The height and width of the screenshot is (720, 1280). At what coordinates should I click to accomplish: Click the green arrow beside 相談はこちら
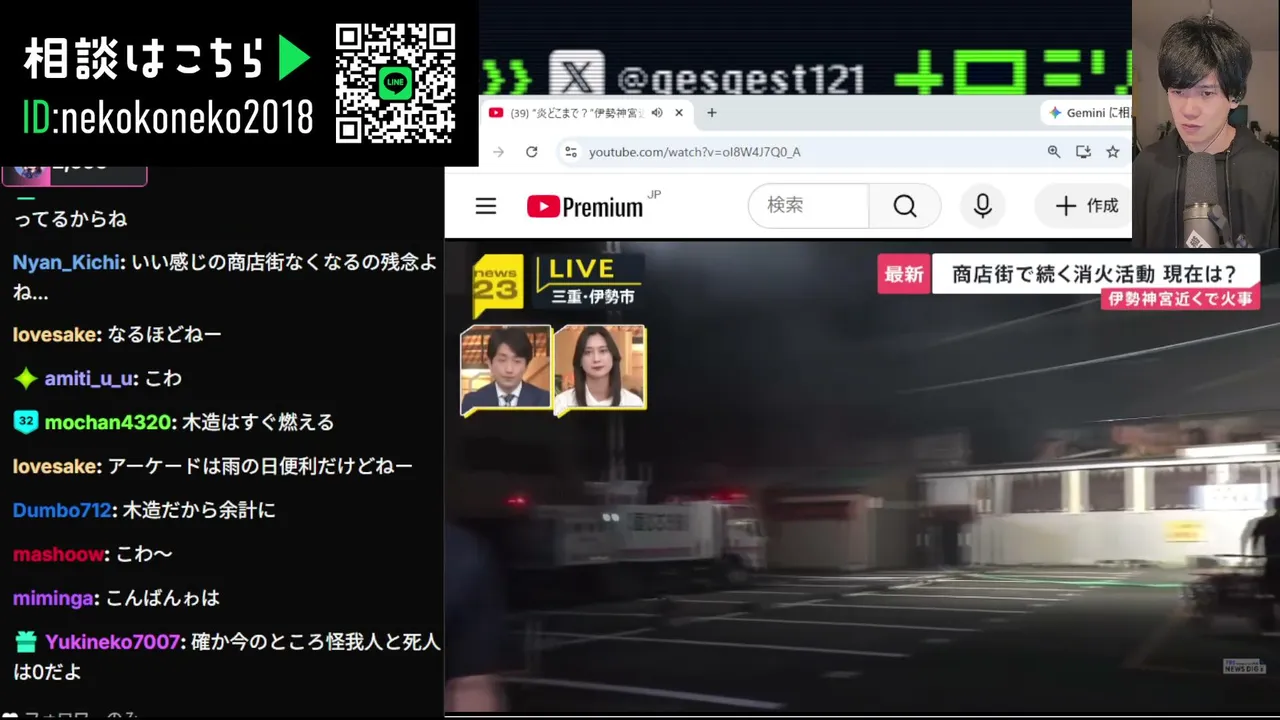pos(294,59)
